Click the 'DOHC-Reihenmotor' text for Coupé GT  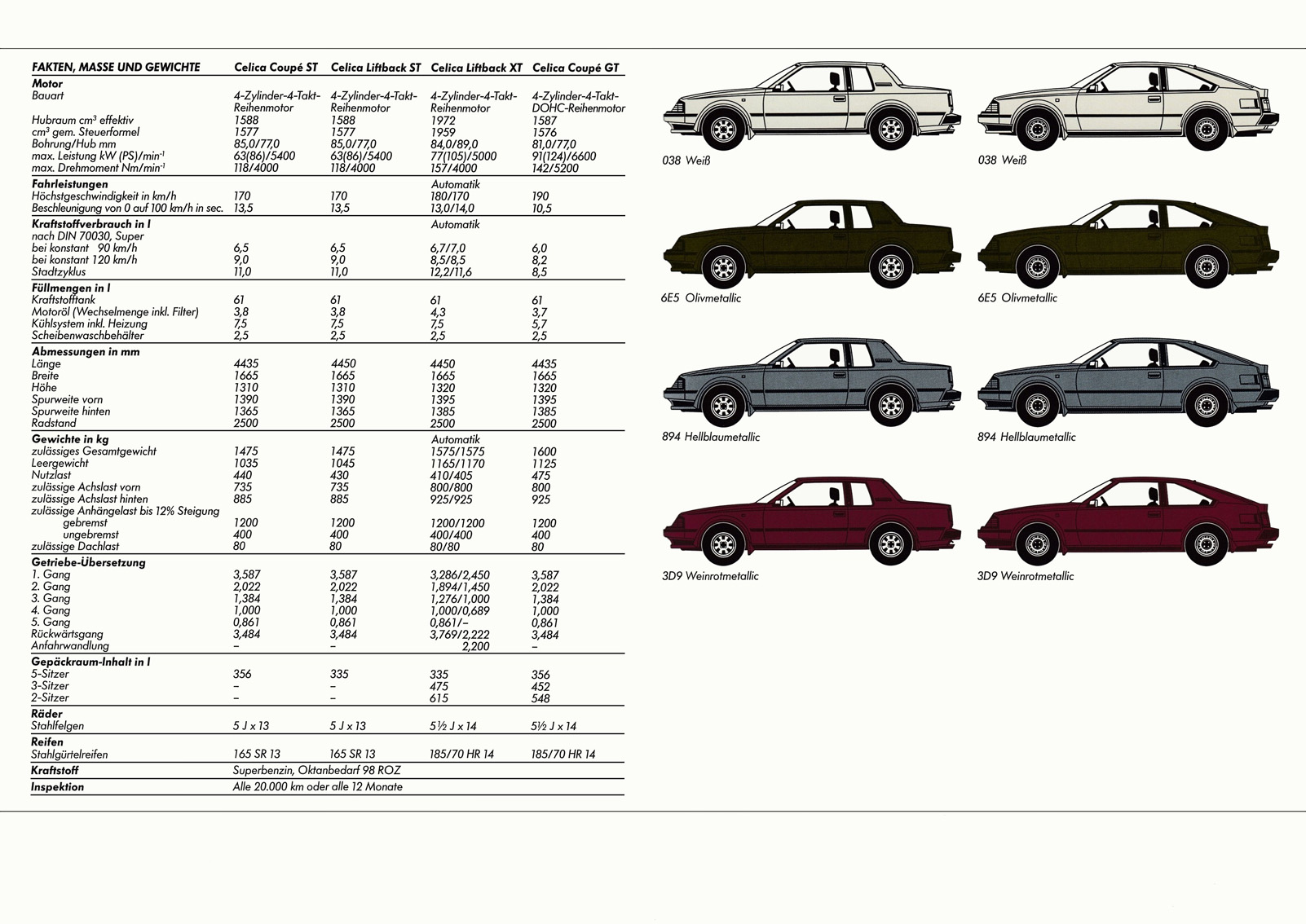pyautogui.click(x=579, y=108)
